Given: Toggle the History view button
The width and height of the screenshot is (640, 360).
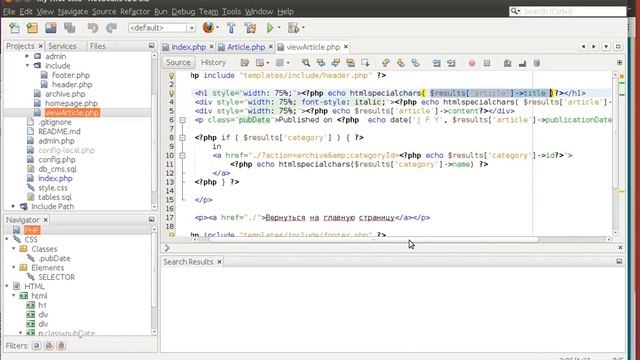Looking at the screenshot, I should point(213,62).
